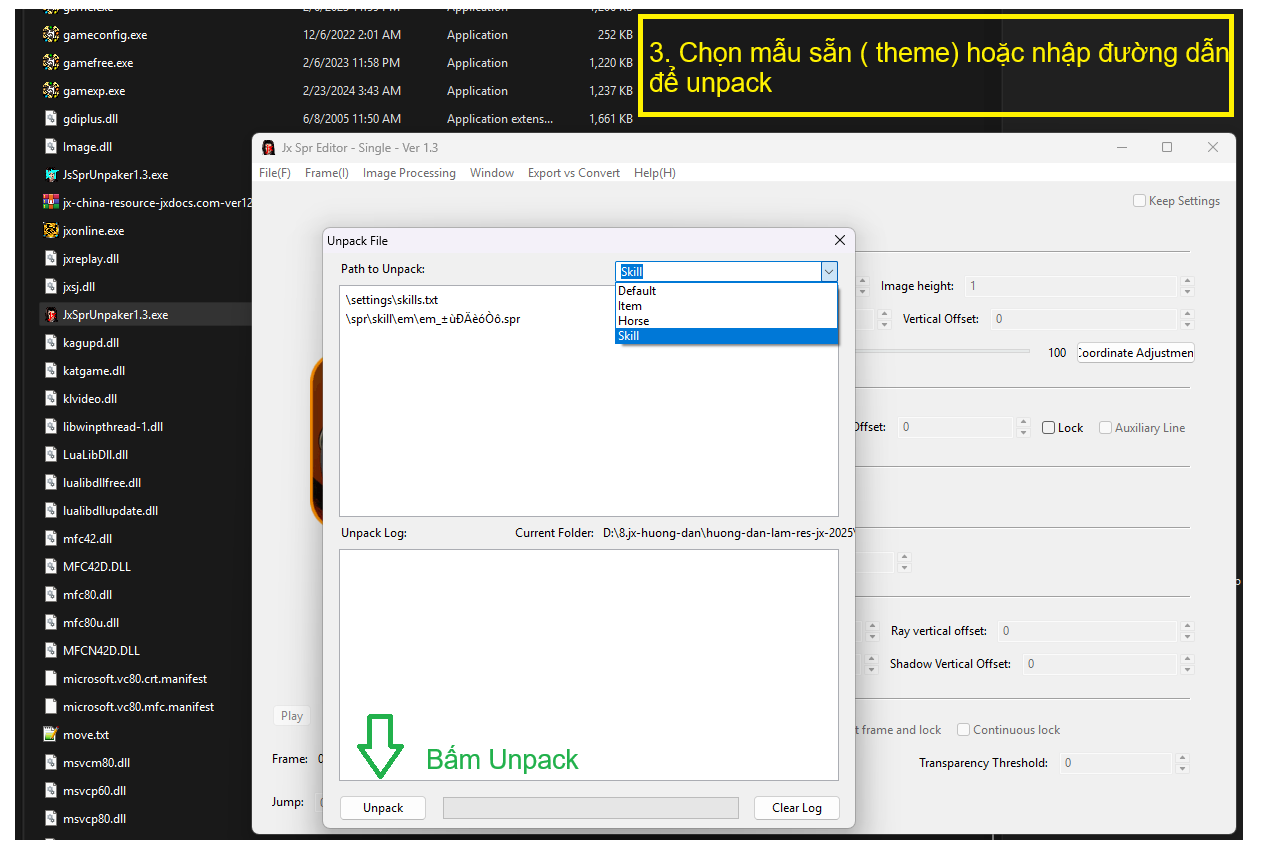1264x856 pixels.
Task: Click the unpack progress bar
Action: (590, 808)
